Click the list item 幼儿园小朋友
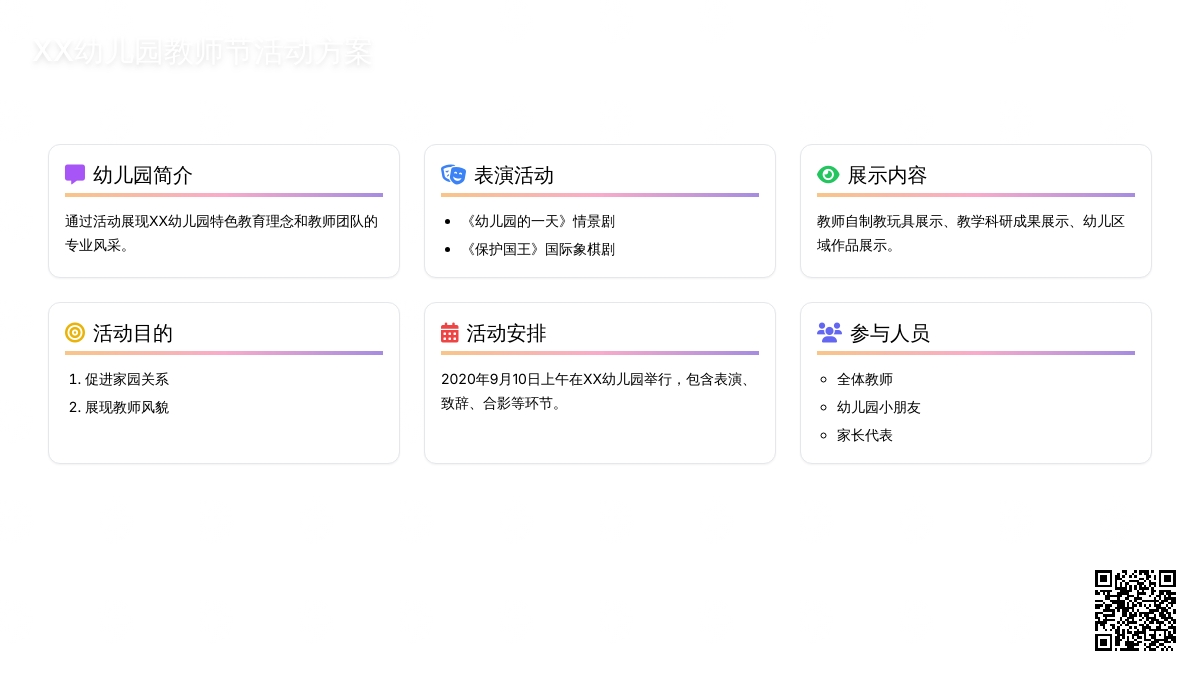Image resolution: width=1200 pixels, height=675 pixels. (x=879, y=407)
